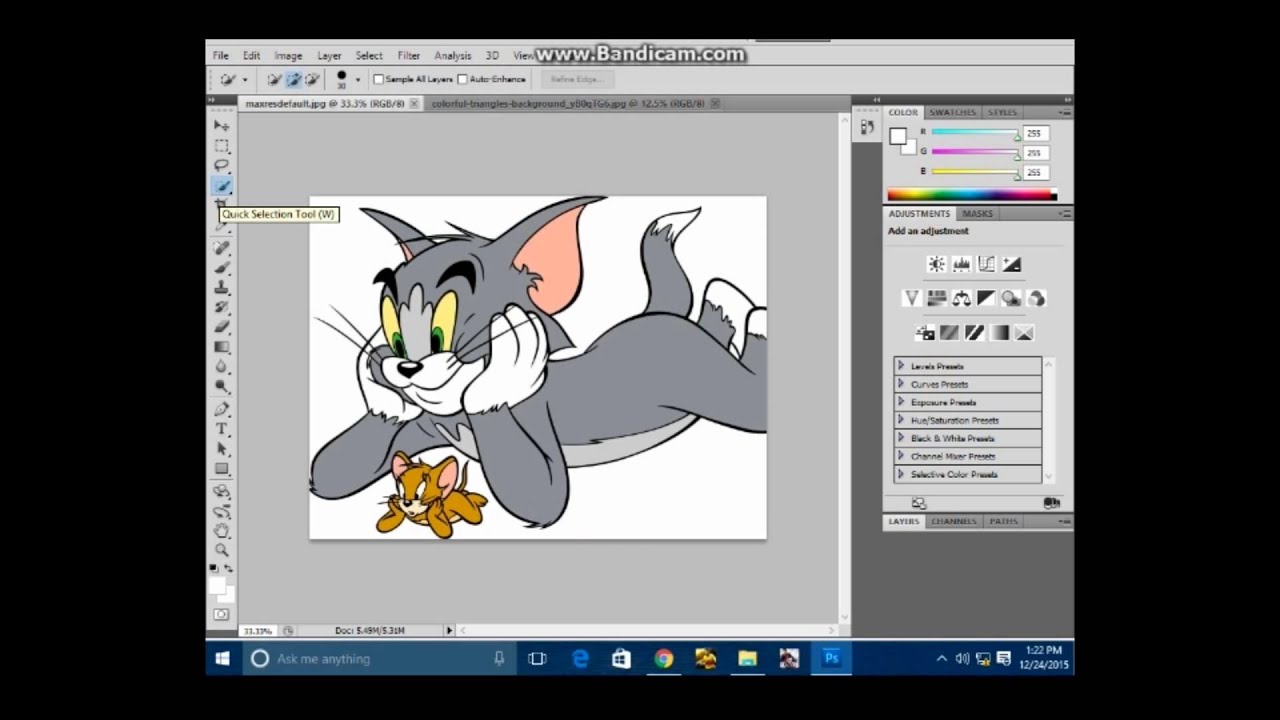Open the Image menu
Screen dimensions: 1280x720
tap(288, 56)
